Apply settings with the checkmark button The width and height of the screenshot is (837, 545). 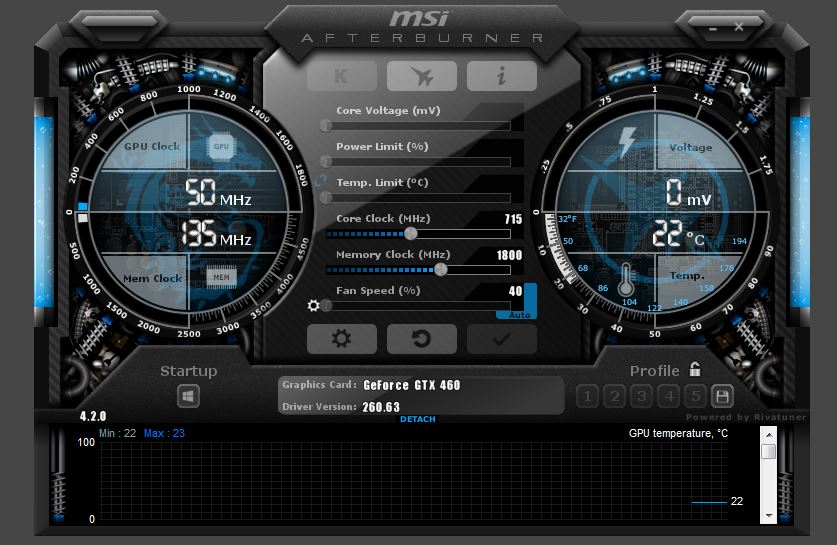point(502,338)
